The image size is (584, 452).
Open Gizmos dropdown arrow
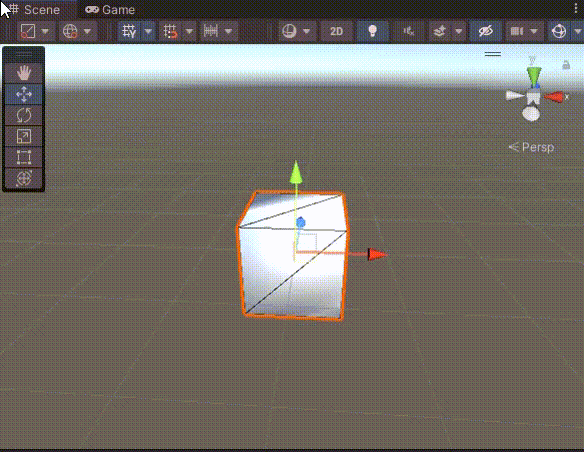[x=577, y=31]
